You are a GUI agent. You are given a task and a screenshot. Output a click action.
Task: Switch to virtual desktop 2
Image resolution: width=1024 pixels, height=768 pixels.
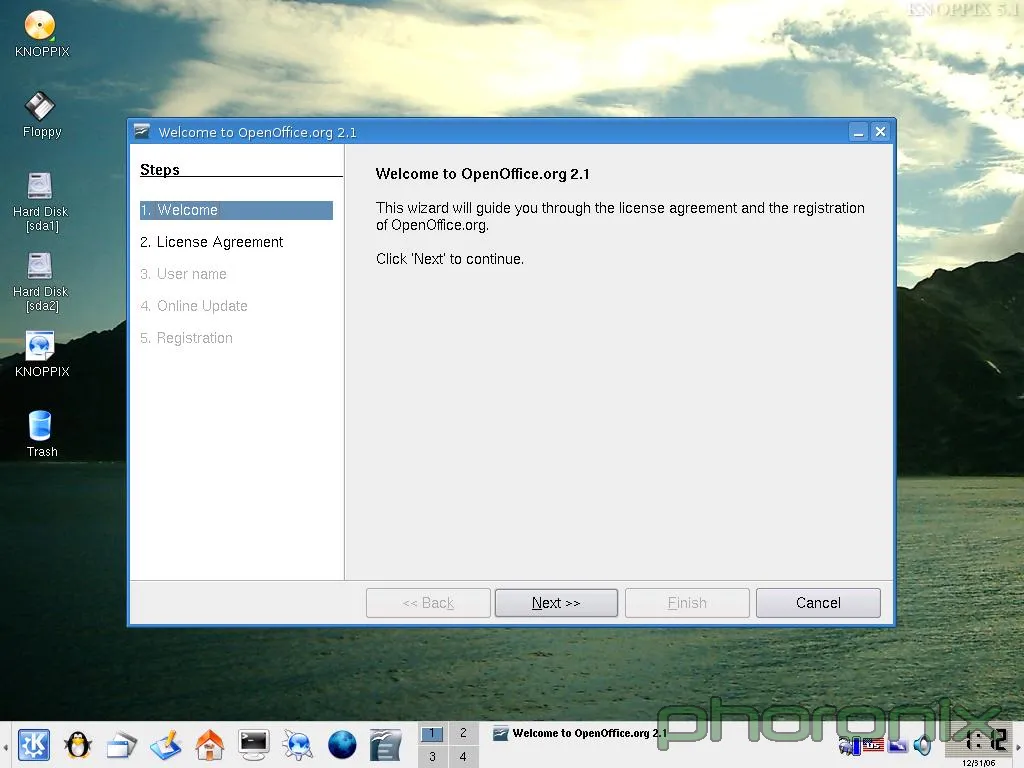click(x=463, y=733)
